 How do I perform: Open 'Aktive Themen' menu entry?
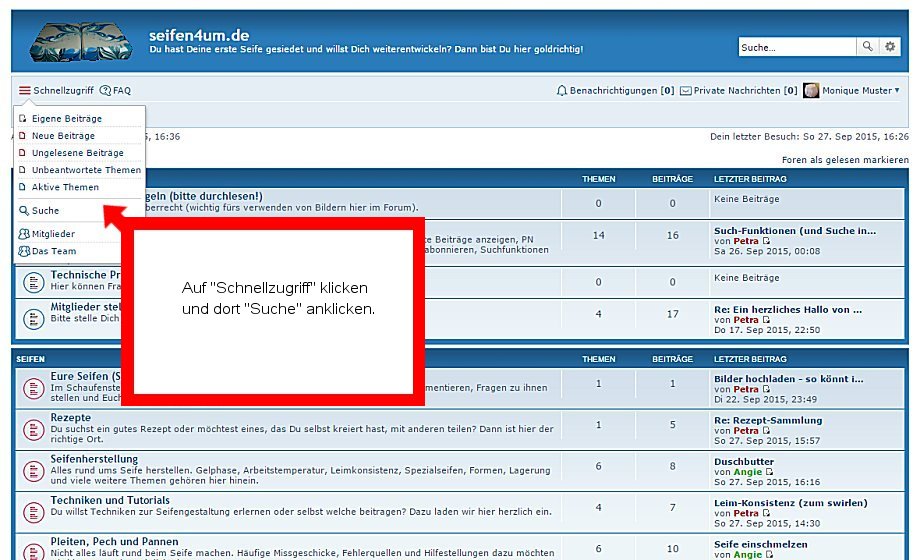65,187
